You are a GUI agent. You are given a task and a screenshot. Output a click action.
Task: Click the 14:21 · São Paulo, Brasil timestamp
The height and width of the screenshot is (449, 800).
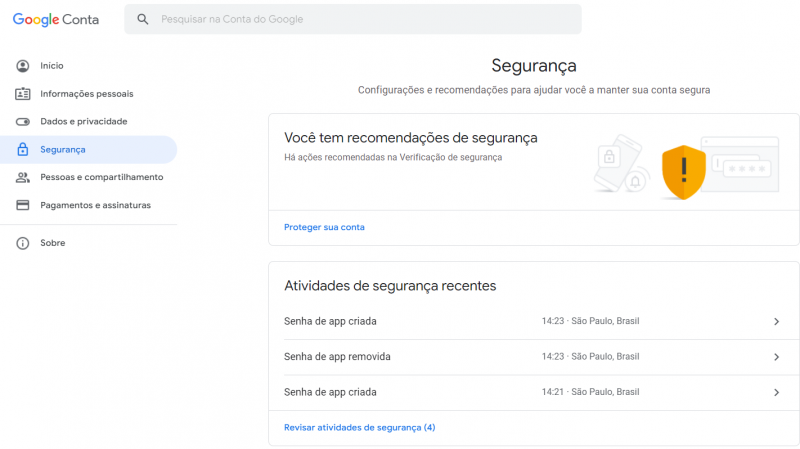[590, 392]
